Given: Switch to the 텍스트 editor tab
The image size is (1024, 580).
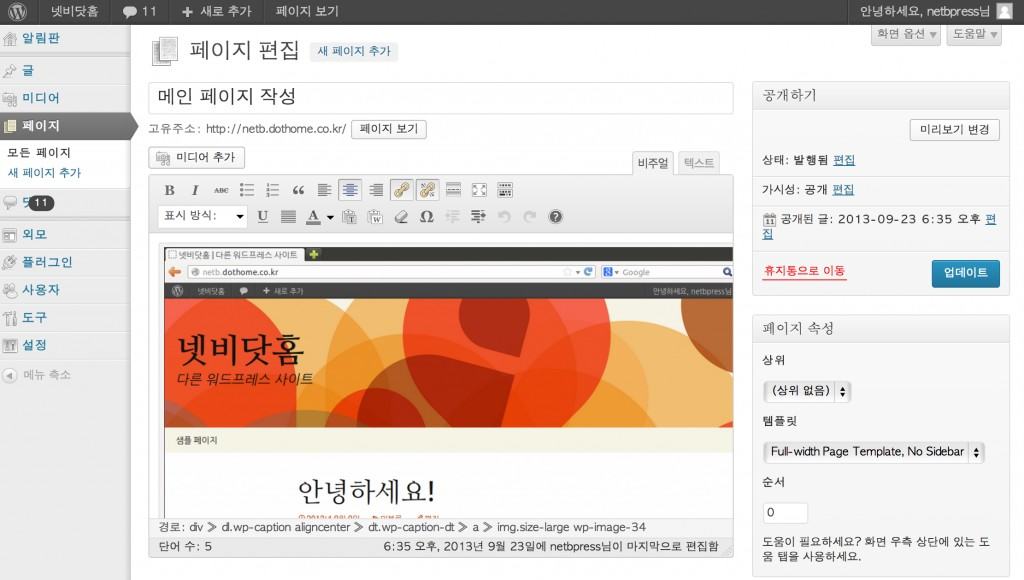Looking at the screenshot, I should pyautogui.click(x=698, y=163).
